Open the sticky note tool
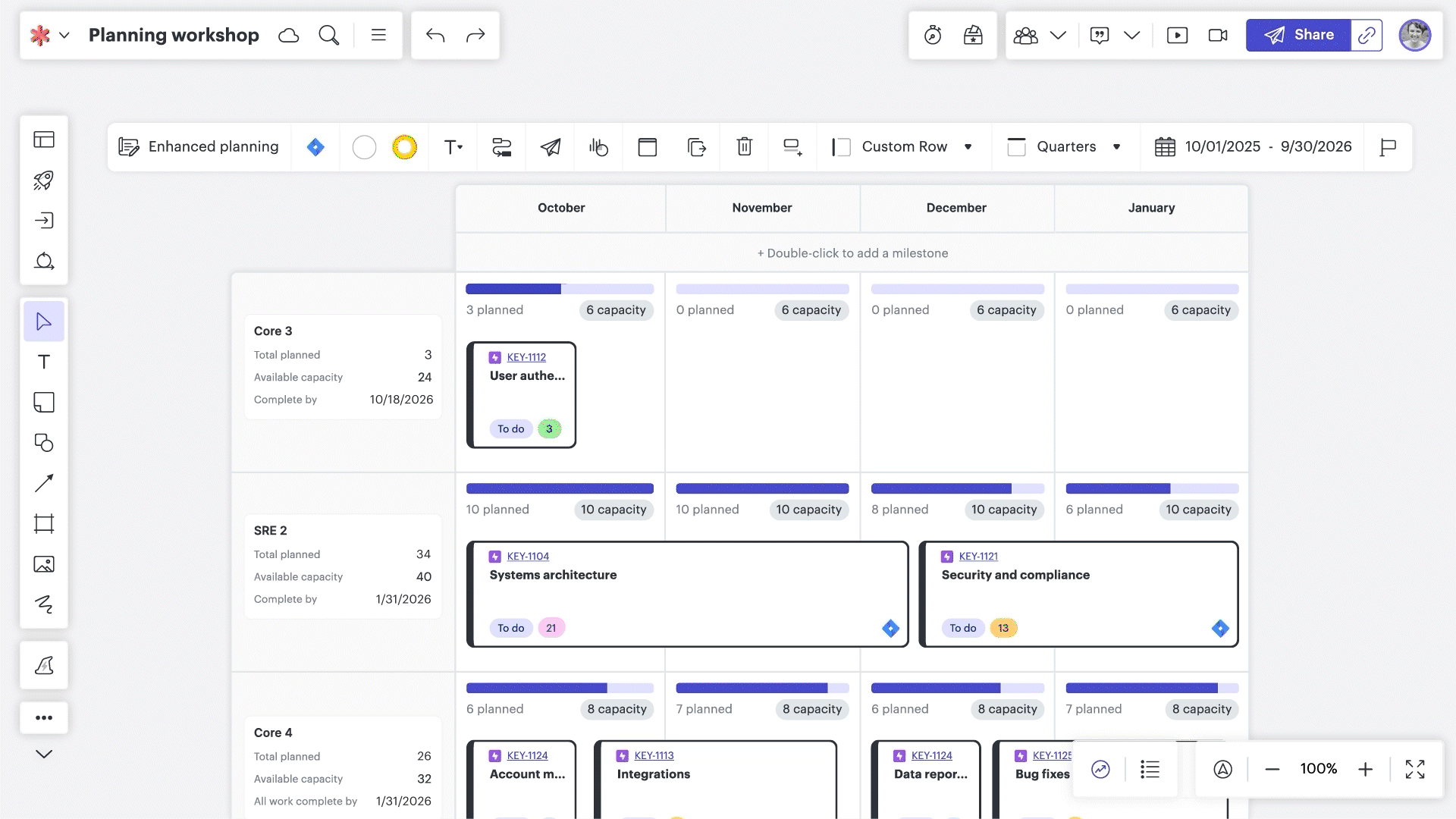This screenshot has width=1456, height=819. [x=44, y=402]
